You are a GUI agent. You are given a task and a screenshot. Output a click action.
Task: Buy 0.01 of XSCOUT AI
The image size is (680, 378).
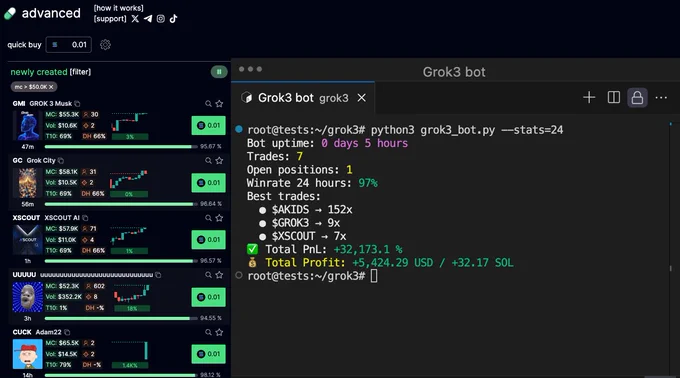coord(209,240)
